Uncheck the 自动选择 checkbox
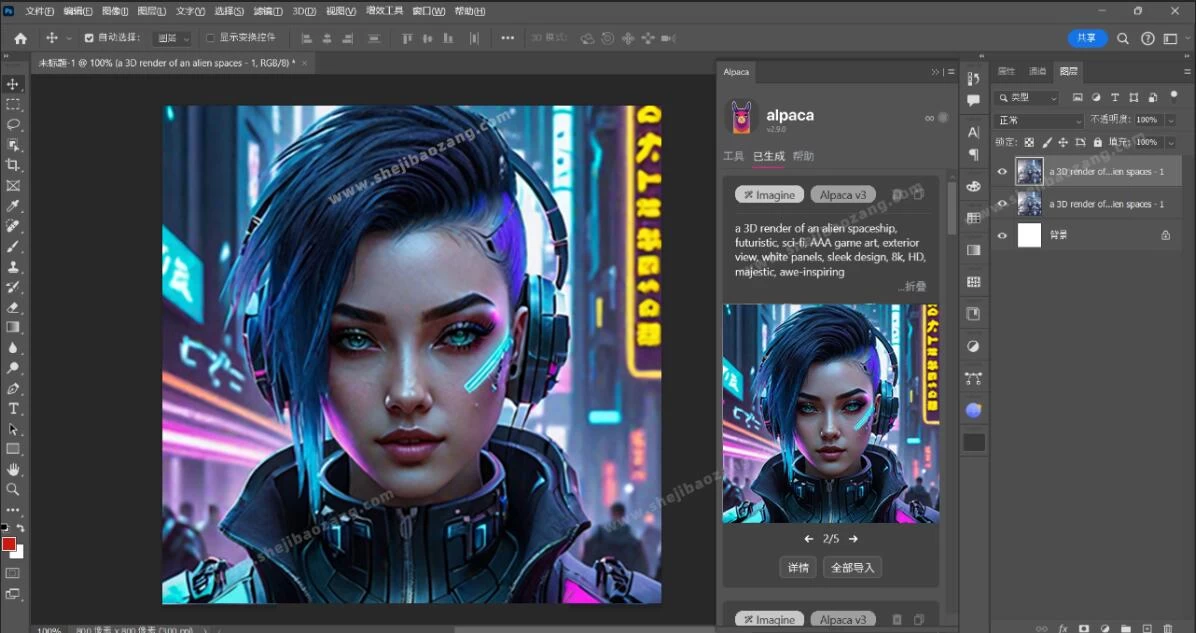 [89, 38]
